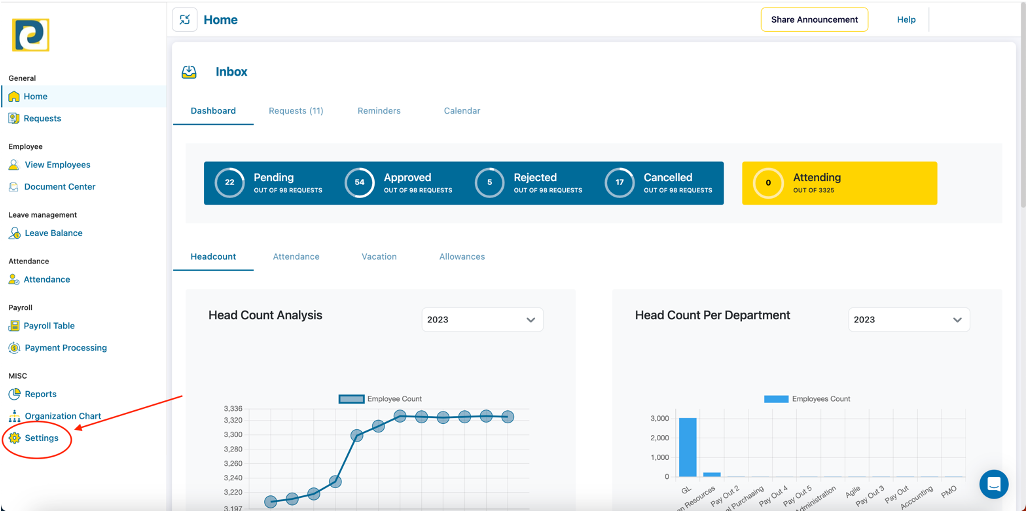Click the Leave Balance icon
The width and height of the screenshot is (1026, 512).
14,233
